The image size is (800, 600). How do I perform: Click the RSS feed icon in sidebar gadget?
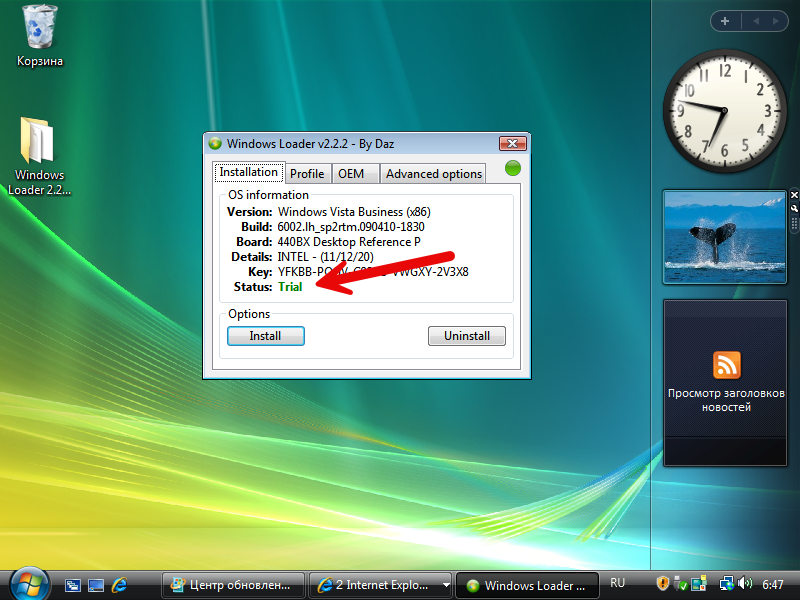click(x=726, y=365)
